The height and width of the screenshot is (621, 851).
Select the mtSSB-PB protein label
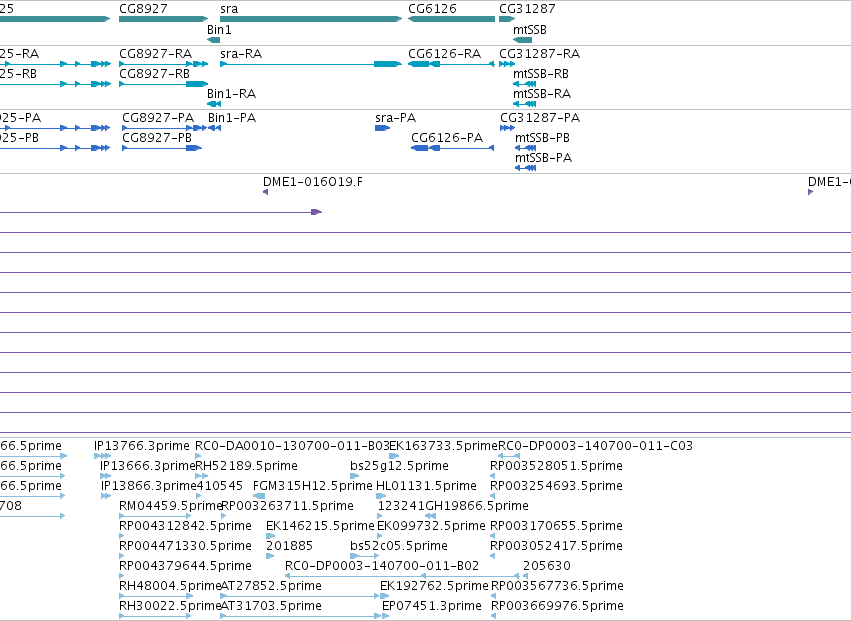tap(542, 138)
